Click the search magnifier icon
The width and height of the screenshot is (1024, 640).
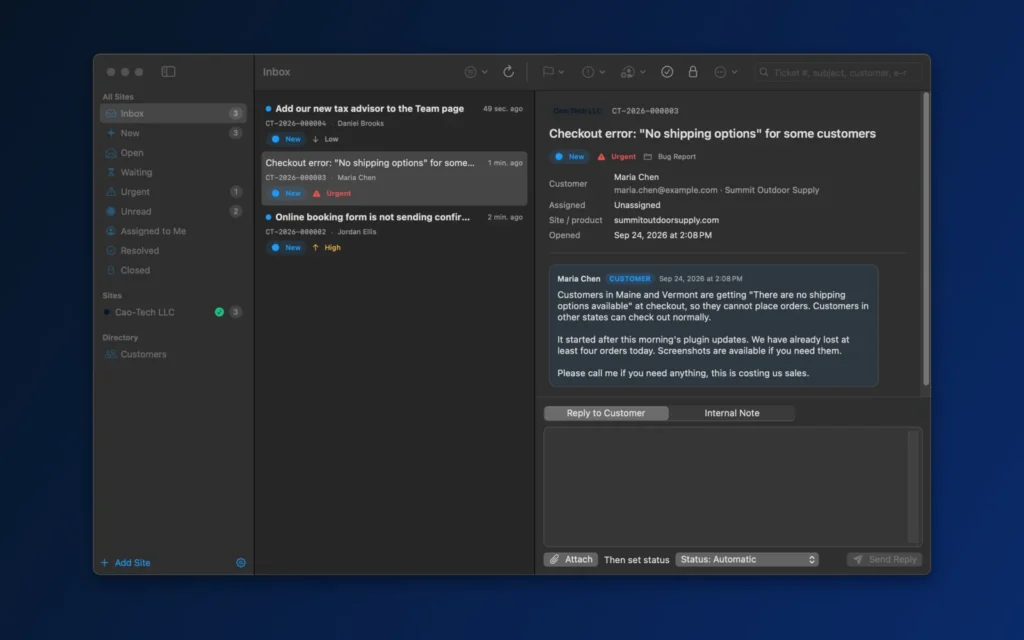click(763, 72)
